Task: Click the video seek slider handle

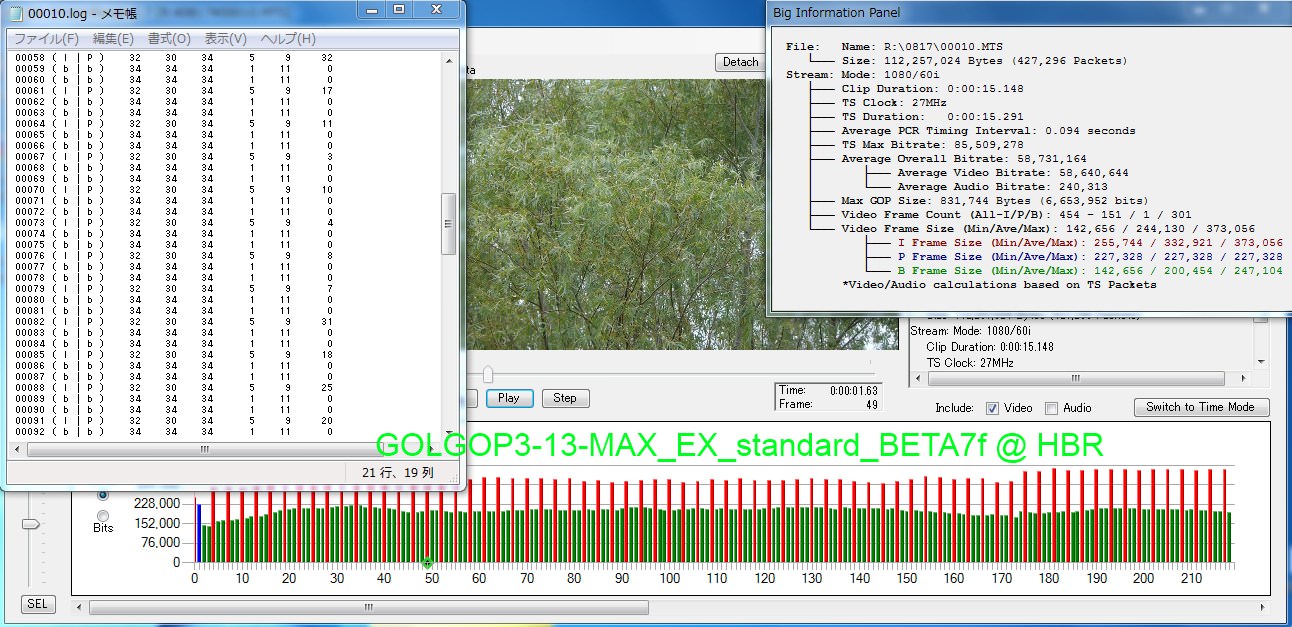Action: click(487, 374)
